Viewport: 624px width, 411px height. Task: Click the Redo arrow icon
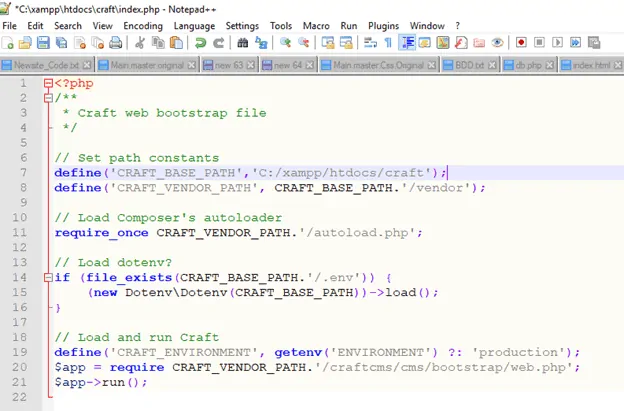[218, 43]
